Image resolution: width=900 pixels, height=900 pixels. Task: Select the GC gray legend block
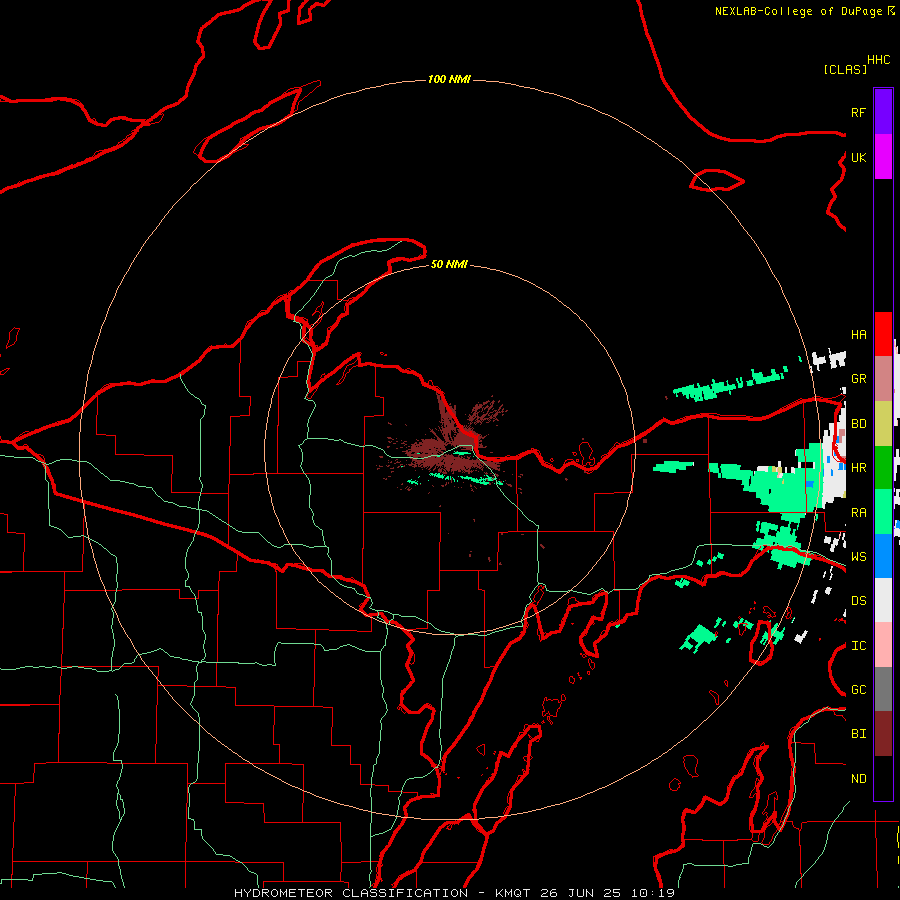(x=883, y=689)
